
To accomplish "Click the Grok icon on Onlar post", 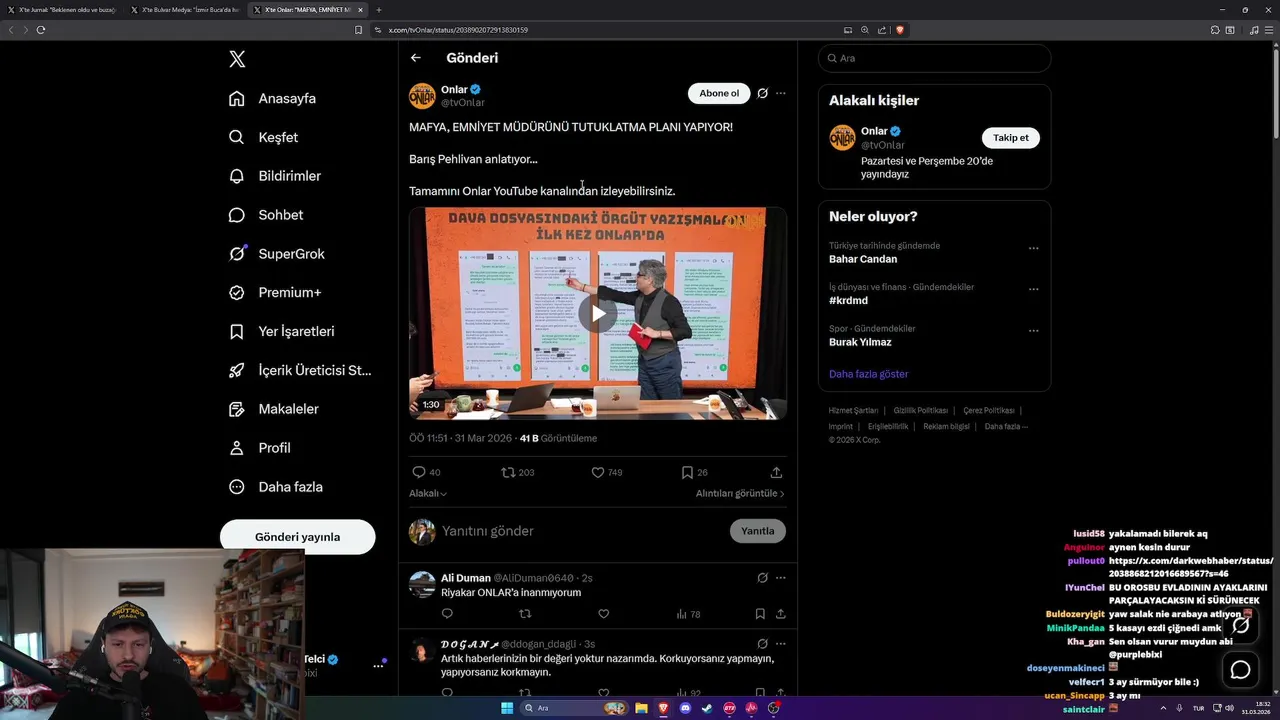I will [x=762, y=93].
